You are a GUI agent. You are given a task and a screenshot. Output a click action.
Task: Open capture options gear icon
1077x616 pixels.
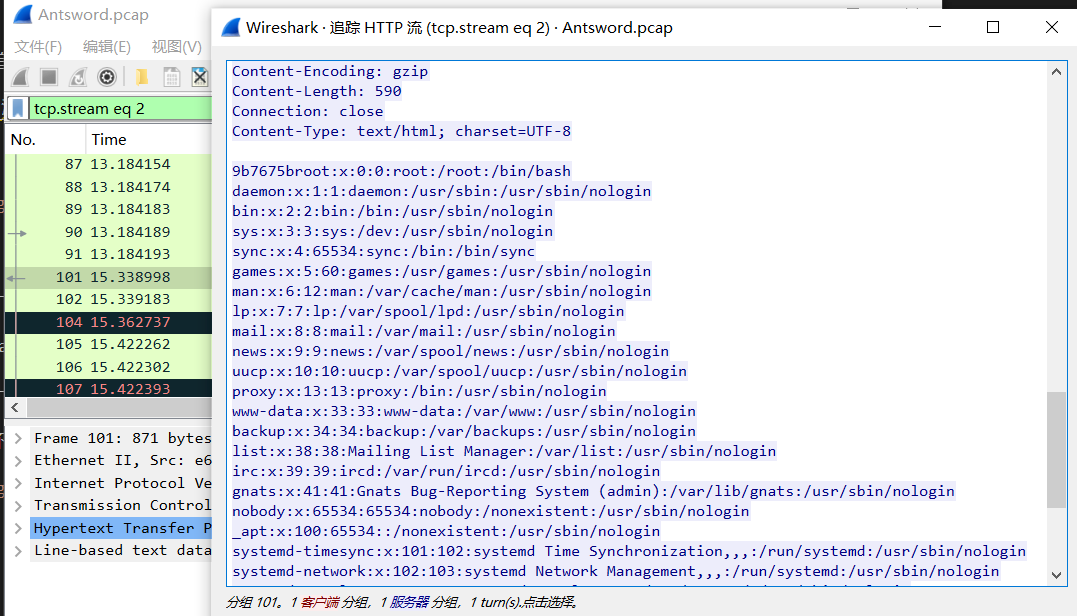(x=107, y=77)
